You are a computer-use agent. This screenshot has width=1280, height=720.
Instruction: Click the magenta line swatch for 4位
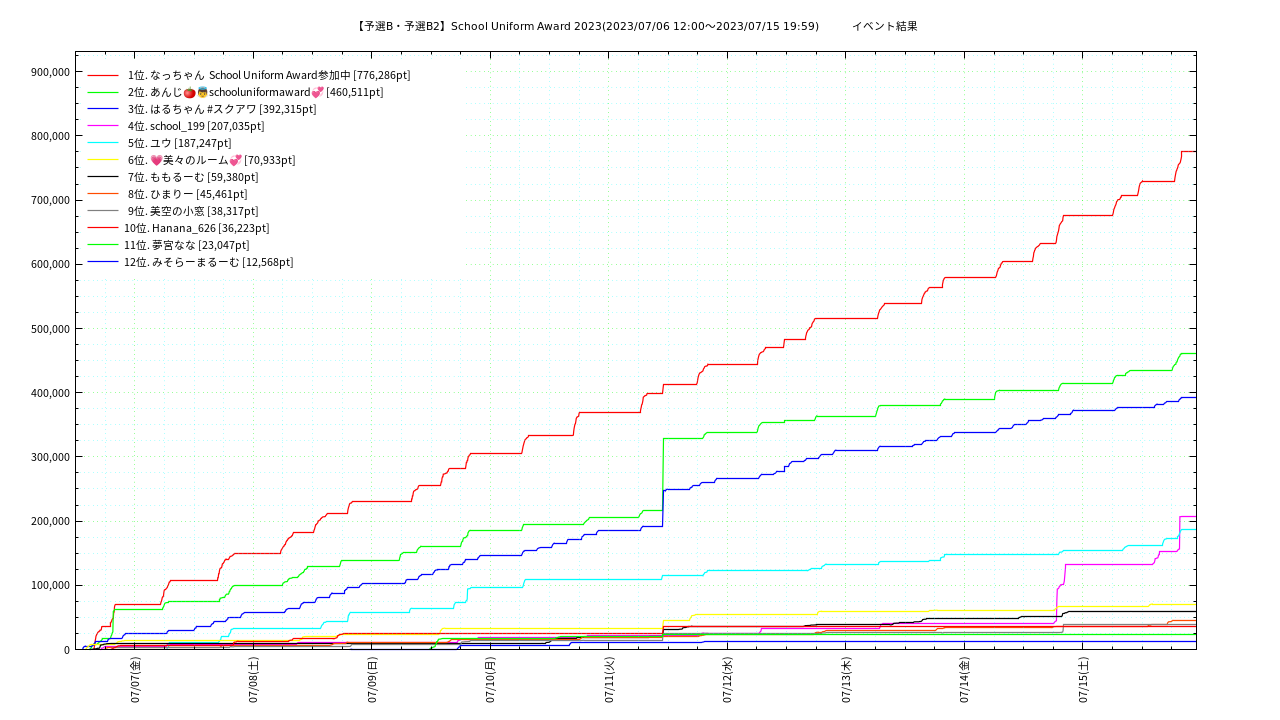pos(103,126)
